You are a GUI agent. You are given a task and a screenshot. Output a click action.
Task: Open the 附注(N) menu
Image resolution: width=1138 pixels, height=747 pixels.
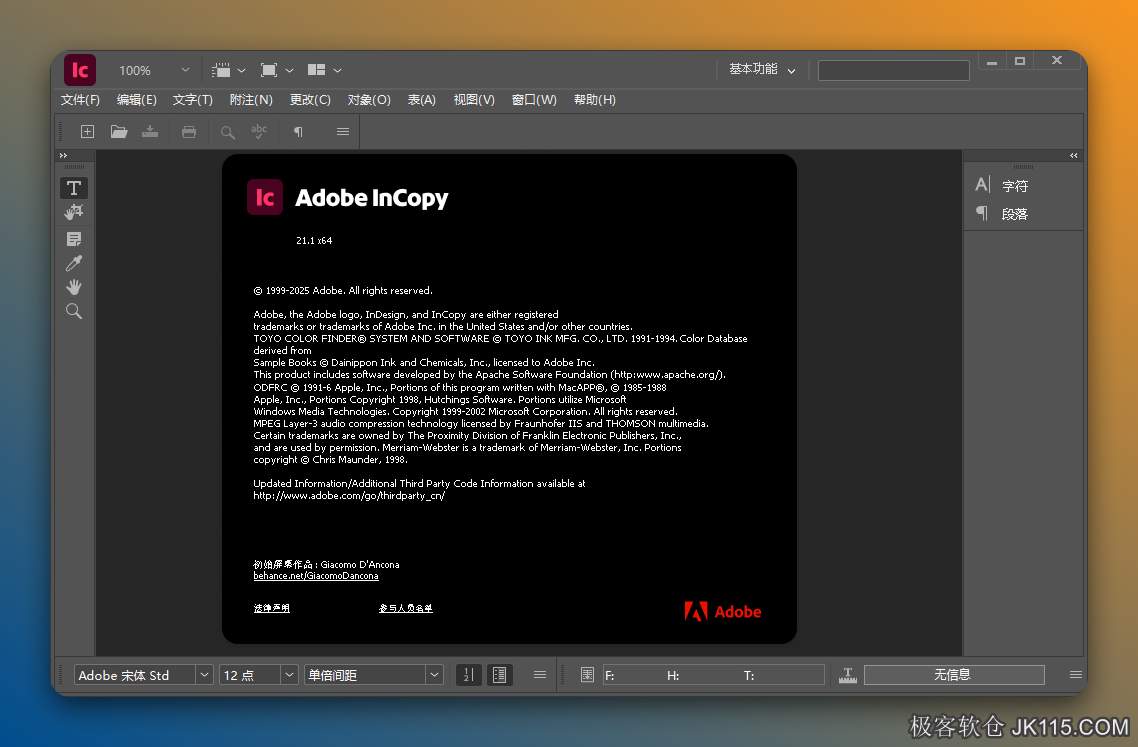pyautogui.click(x=251, y=99)
